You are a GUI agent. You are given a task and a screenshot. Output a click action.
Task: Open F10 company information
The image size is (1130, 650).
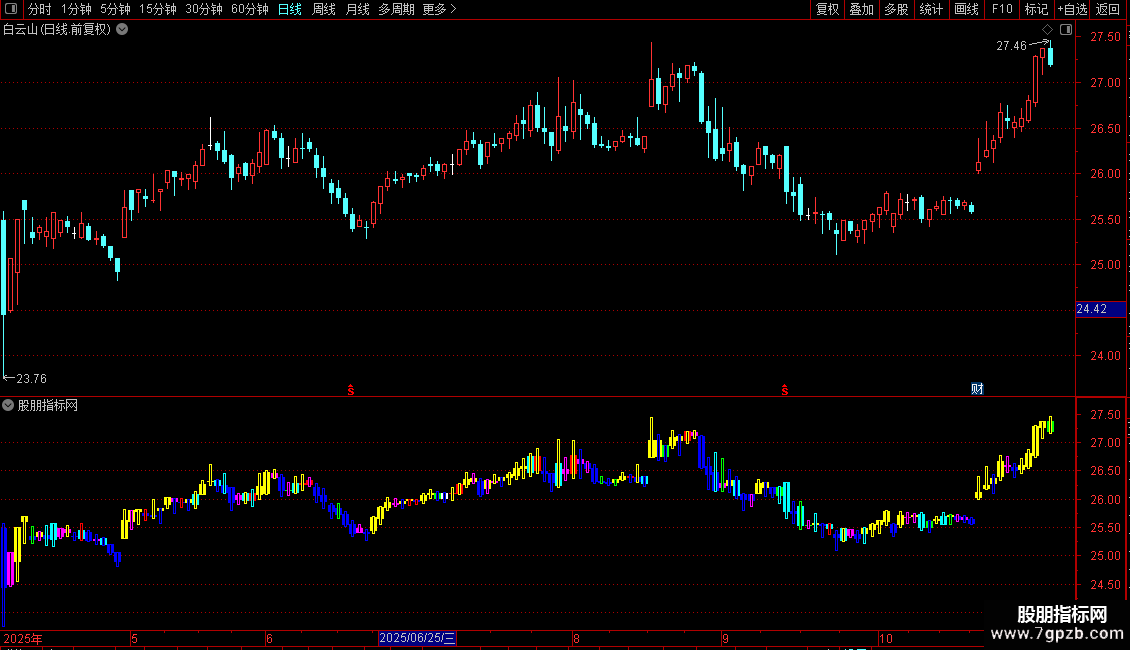1002,9
